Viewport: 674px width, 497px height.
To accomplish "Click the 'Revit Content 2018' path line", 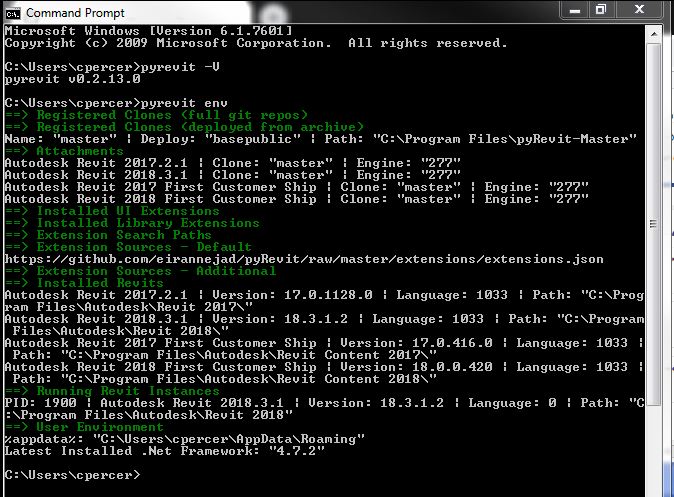I will (224, 380).
